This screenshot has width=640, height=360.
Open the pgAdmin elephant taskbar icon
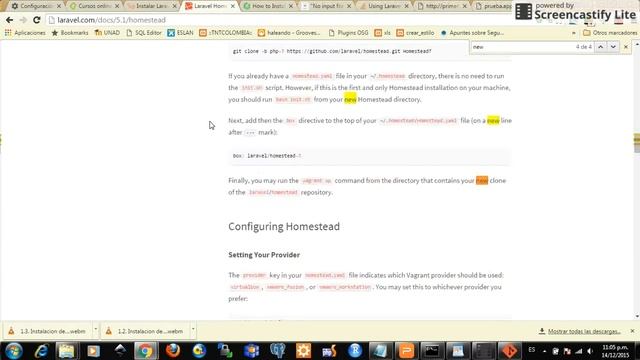point(278,351)
